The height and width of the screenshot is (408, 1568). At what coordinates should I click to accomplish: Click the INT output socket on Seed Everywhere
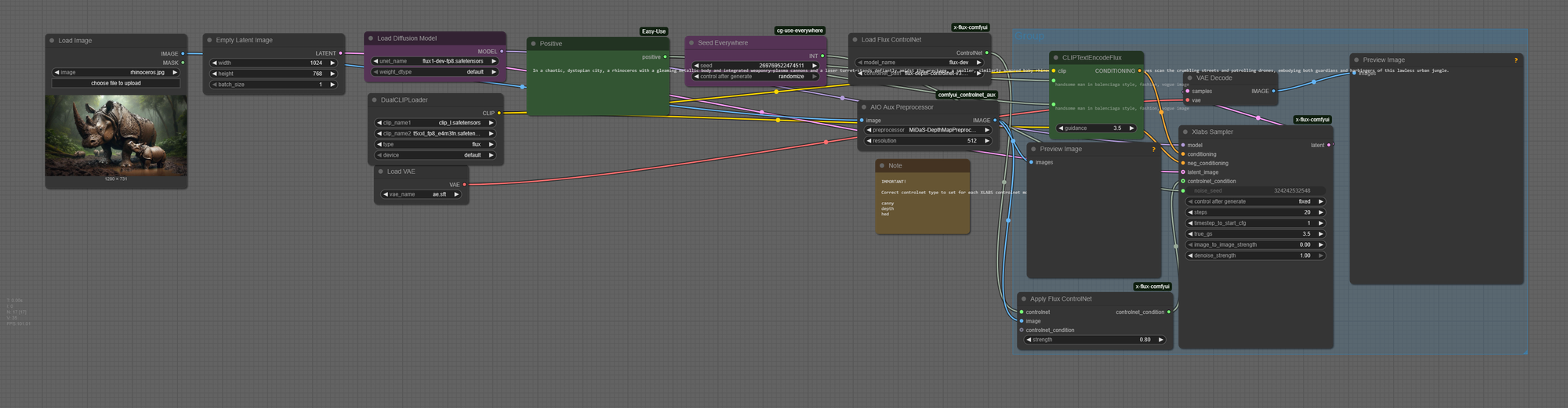(822, 56)
